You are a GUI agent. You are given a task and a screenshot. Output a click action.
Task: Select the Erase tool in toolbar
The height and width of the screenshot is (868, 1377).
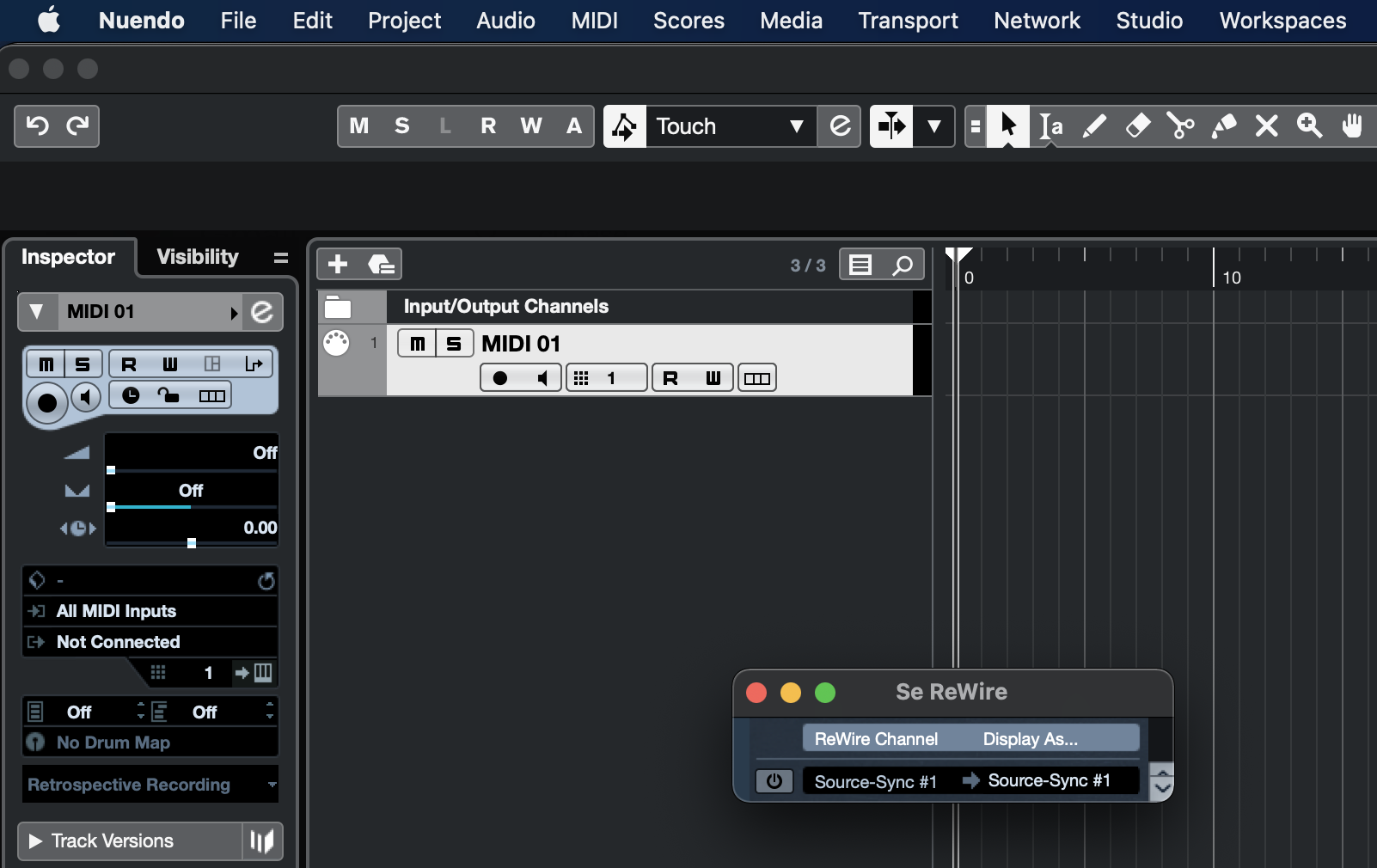pos(1137,126)
